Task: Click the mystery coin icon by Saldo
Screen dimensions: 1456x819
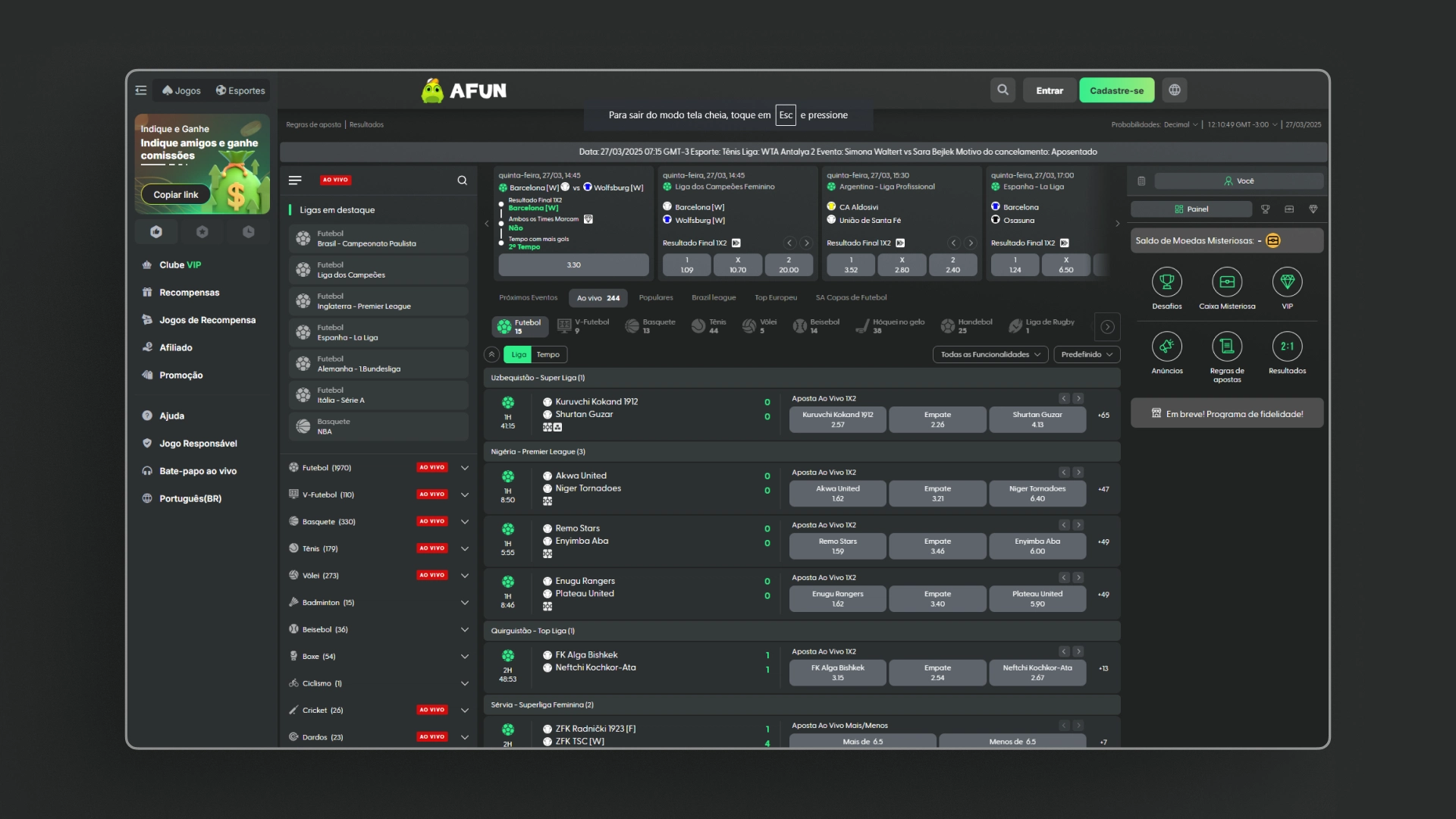Action: 1273,241
